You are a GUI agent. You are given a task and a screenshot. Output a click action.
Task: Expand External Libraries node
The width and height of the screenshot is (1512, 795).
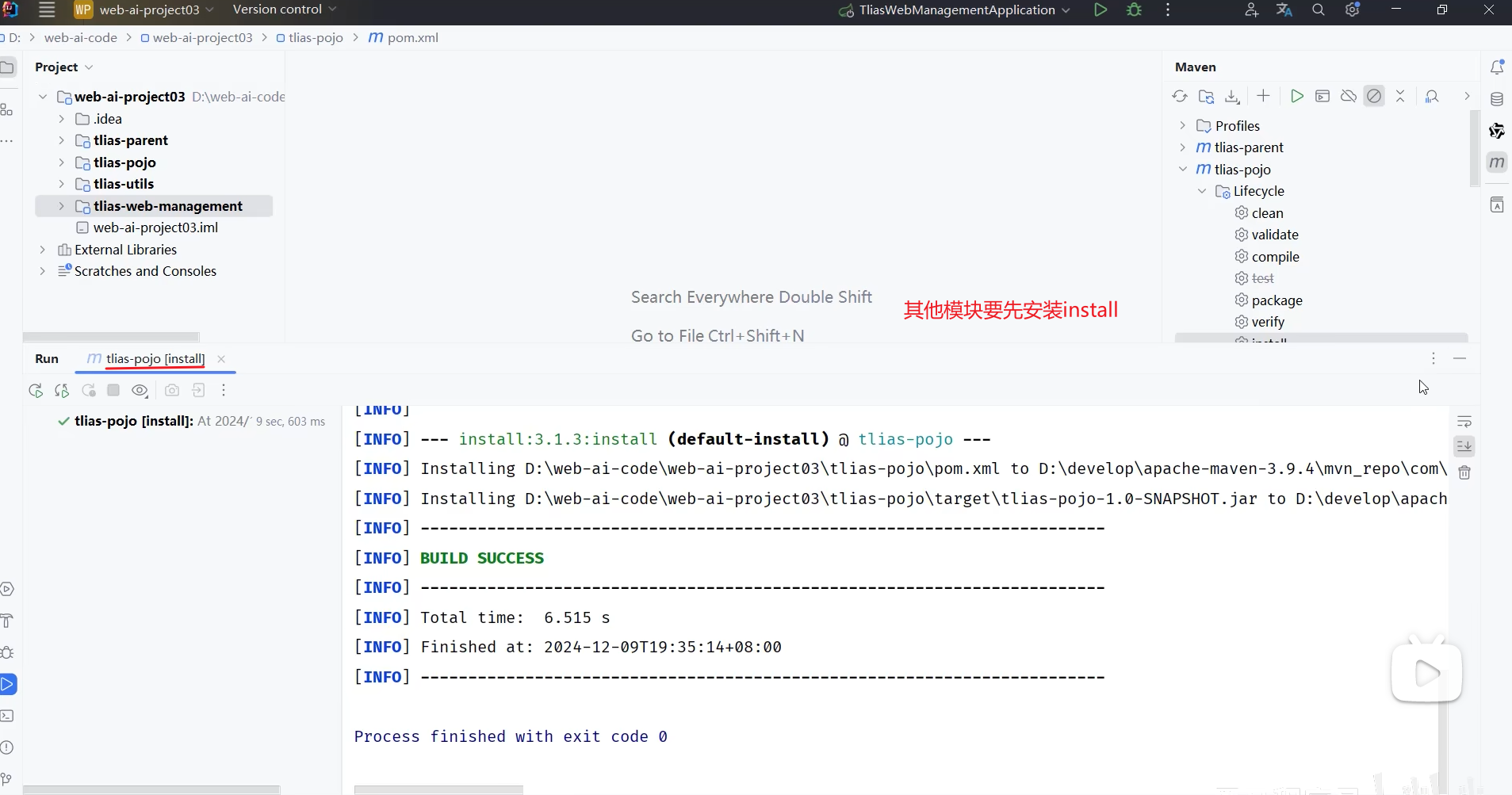tap(43, 250)
